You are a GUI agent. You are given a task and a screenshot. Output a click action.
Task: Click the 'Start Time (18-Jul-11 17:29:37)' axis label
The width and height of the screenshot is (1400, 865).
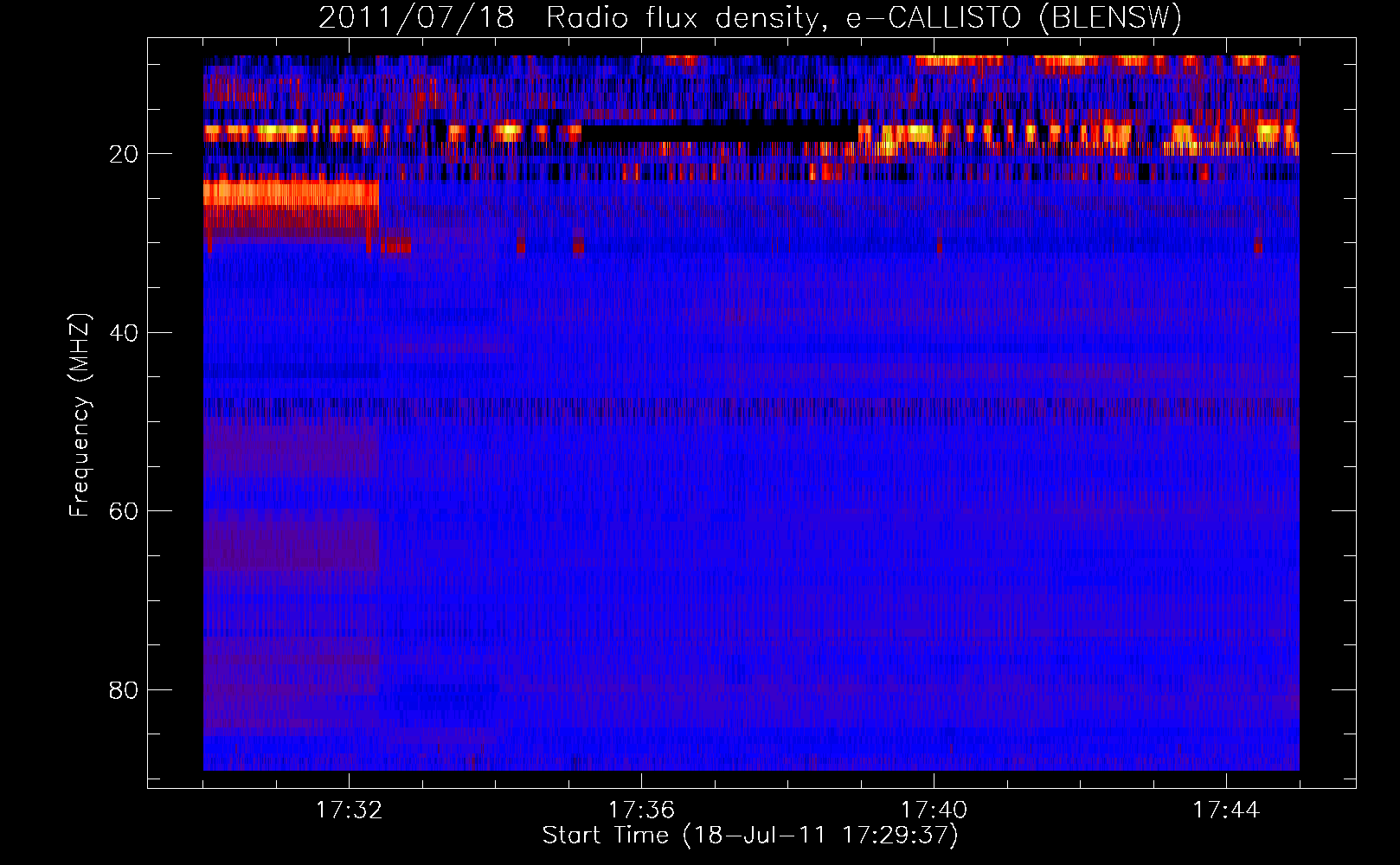[x=750, y=836]
